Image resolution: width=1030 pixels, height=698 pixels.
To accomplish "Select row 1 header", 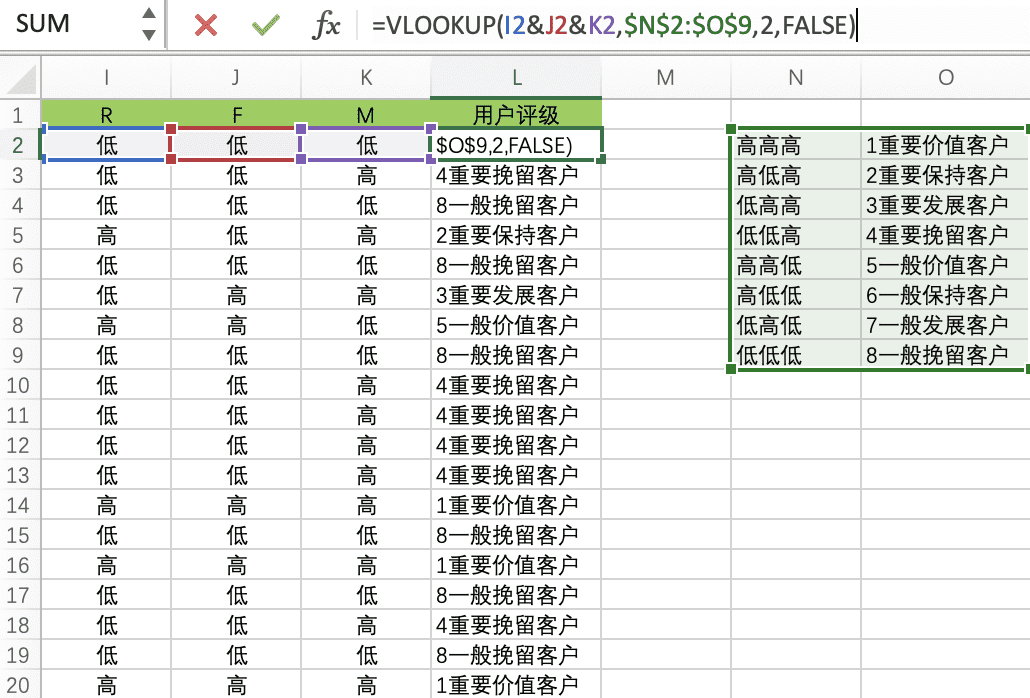I will [20, 115].
